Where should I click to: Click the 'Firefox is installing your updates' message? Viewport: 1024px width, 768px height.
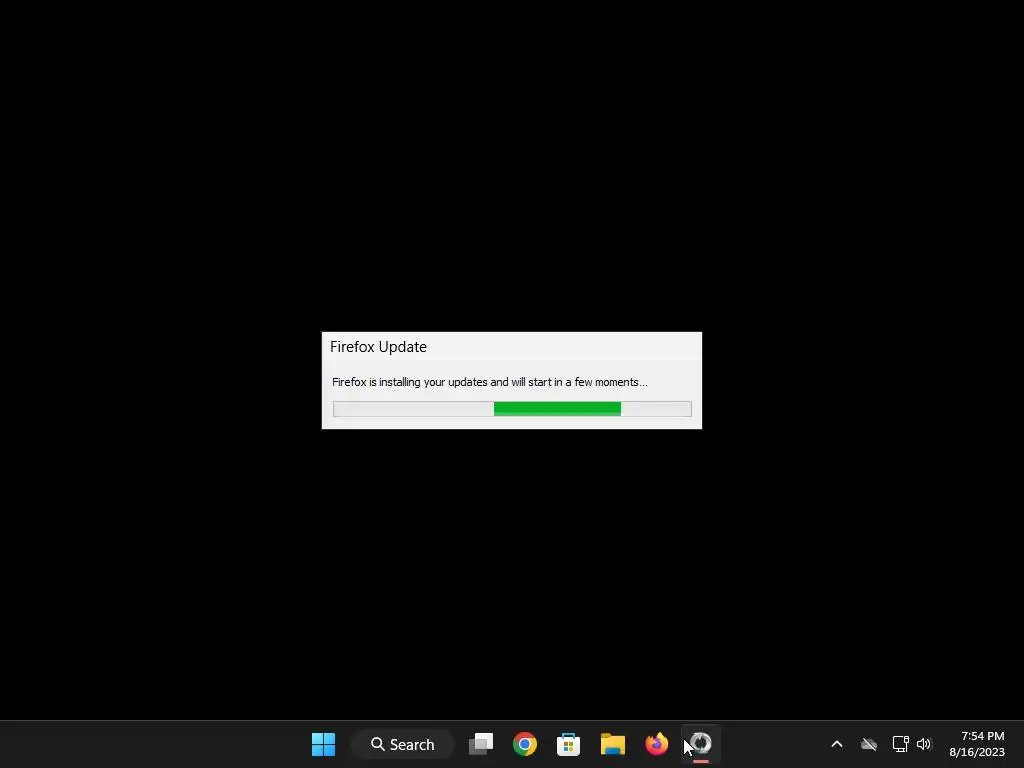(490, 382)
